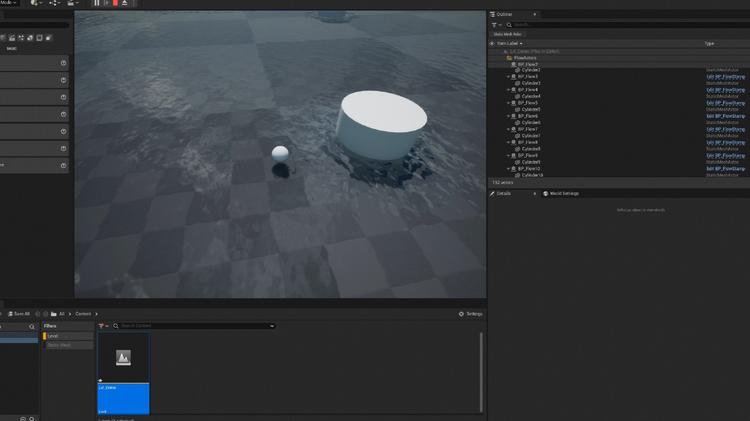Click the eject from player icon
Screen dimensions: 750x421
(125, 3)
